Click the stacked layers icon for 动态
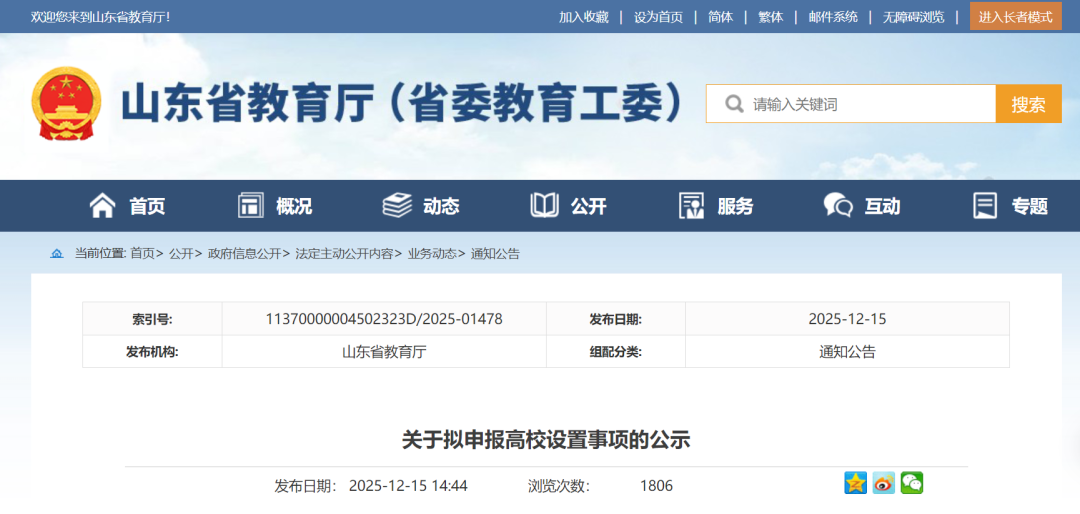This screenshot has height=514, width=1080. pyautogui.click(x=397, y=206)
